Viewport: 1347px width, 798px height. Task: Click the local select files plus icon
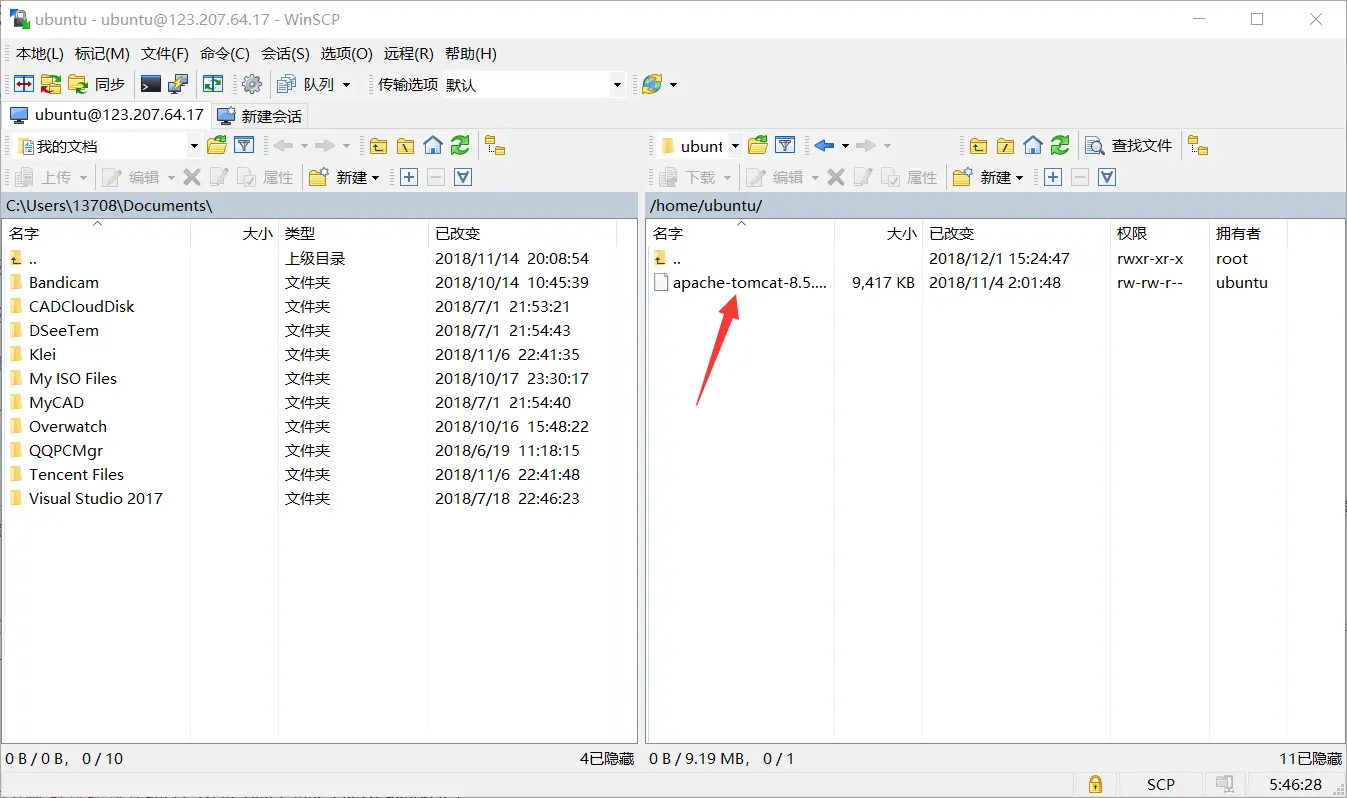tap(409, 177)
